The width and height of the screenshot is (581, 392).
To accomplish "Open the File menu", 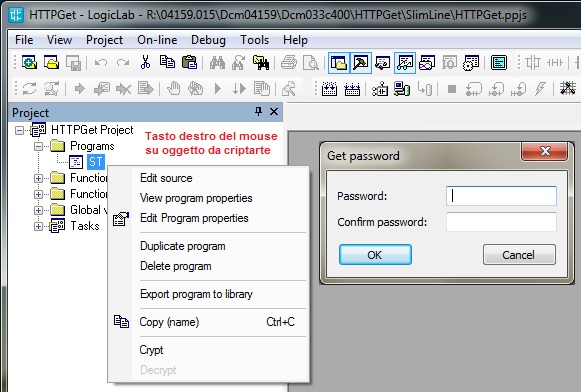I will [x=24, y=40].
